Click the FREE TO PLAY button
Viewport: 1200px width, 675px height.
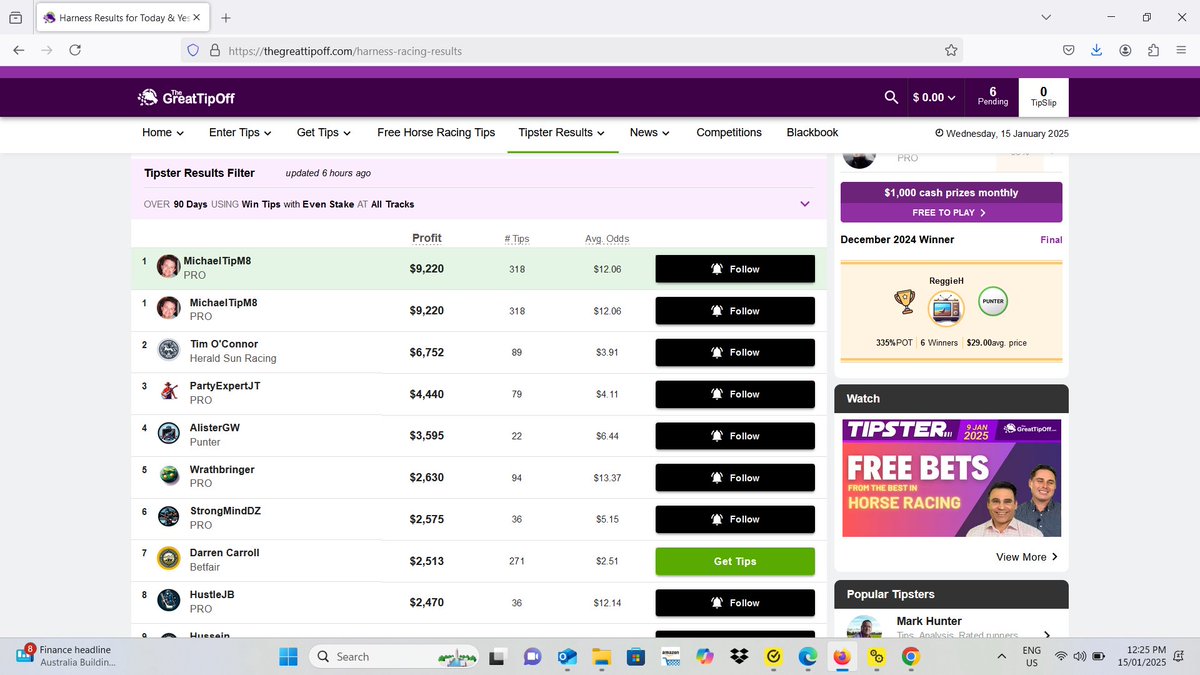coord(951,213)
